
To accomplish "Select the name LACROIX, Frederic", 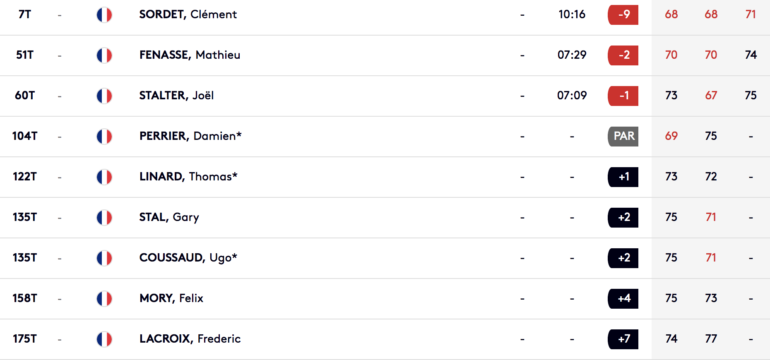I will (190, 339).
